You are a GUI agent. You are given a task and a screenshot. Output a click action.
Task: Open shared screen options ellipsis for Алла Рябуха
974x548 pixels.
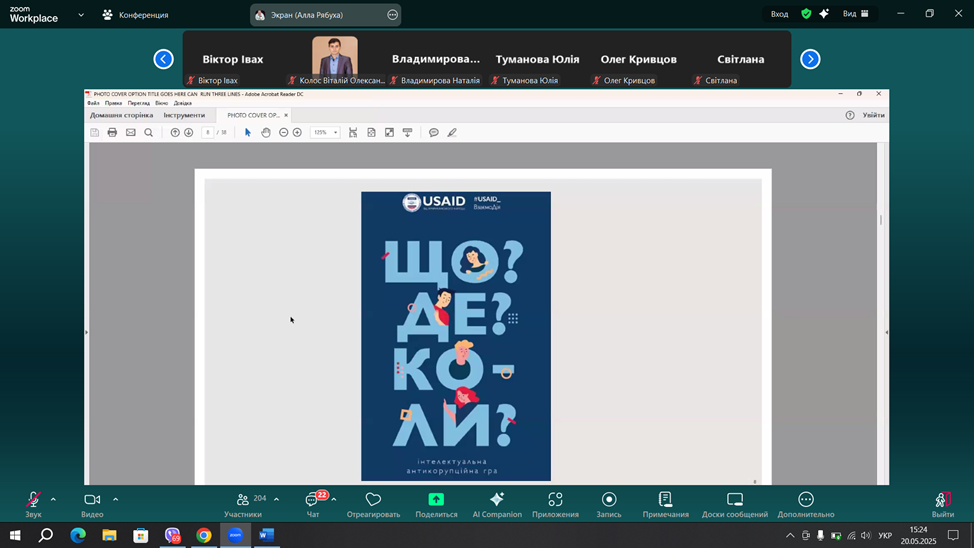[x=392, y=15]
